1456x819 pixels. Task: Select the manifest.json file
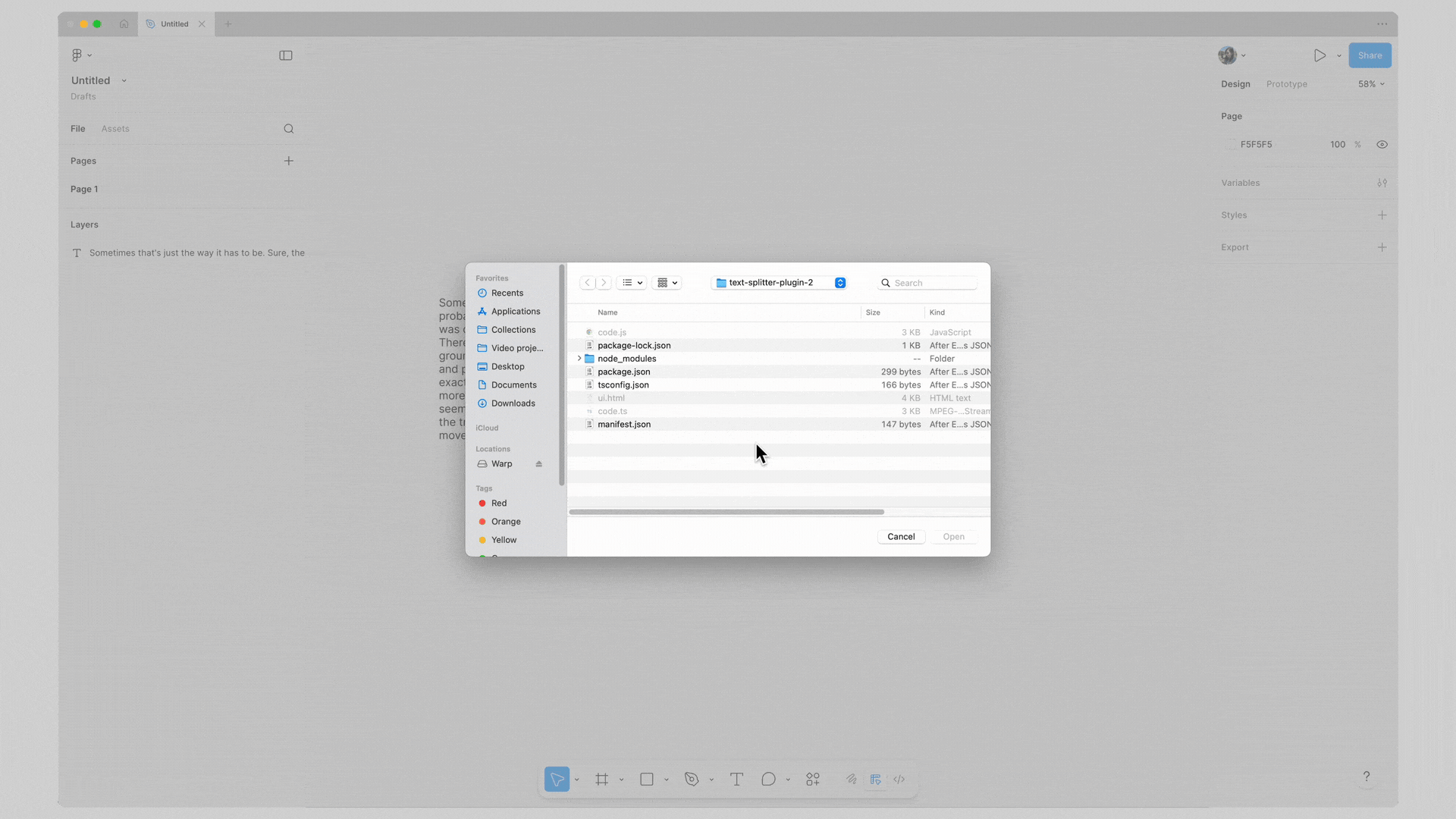[623, 424]
